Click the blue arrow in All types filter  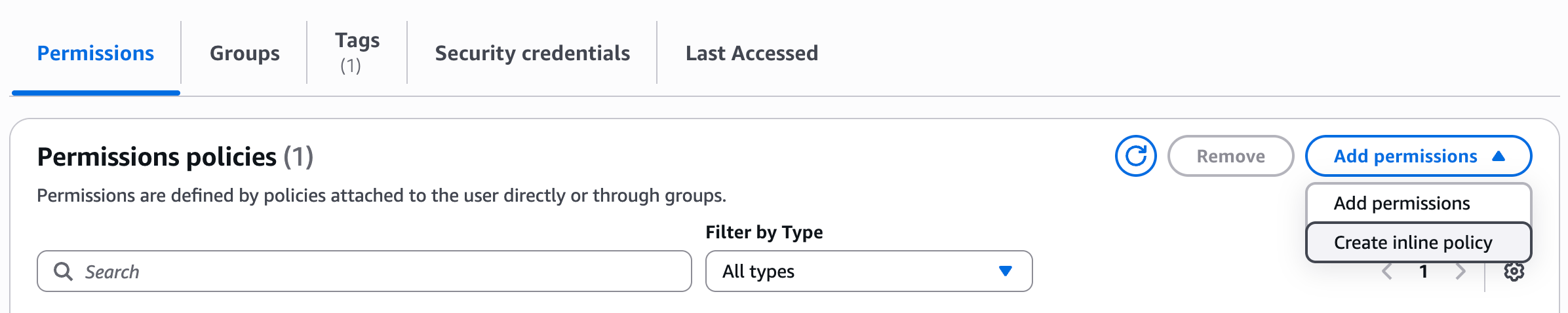pyautogui.click(x=1005, y=271)
